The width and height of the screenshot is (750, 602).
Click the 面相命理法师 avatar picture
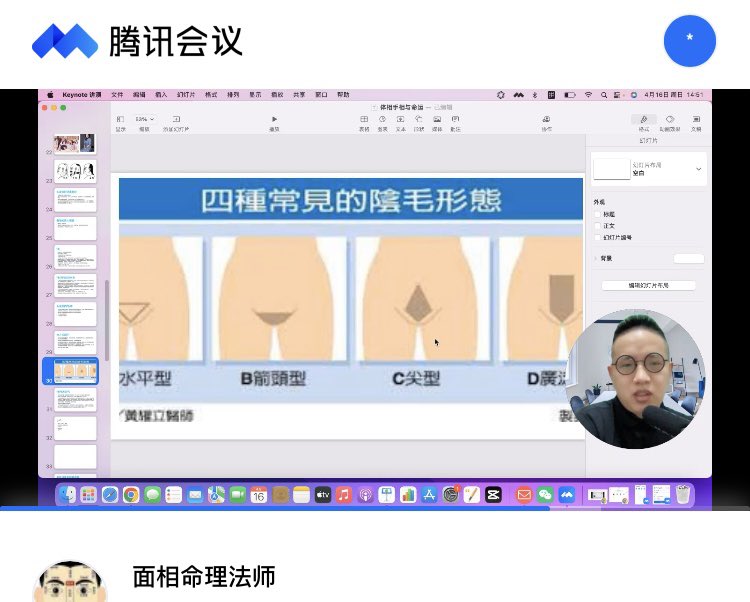(69, 582)
